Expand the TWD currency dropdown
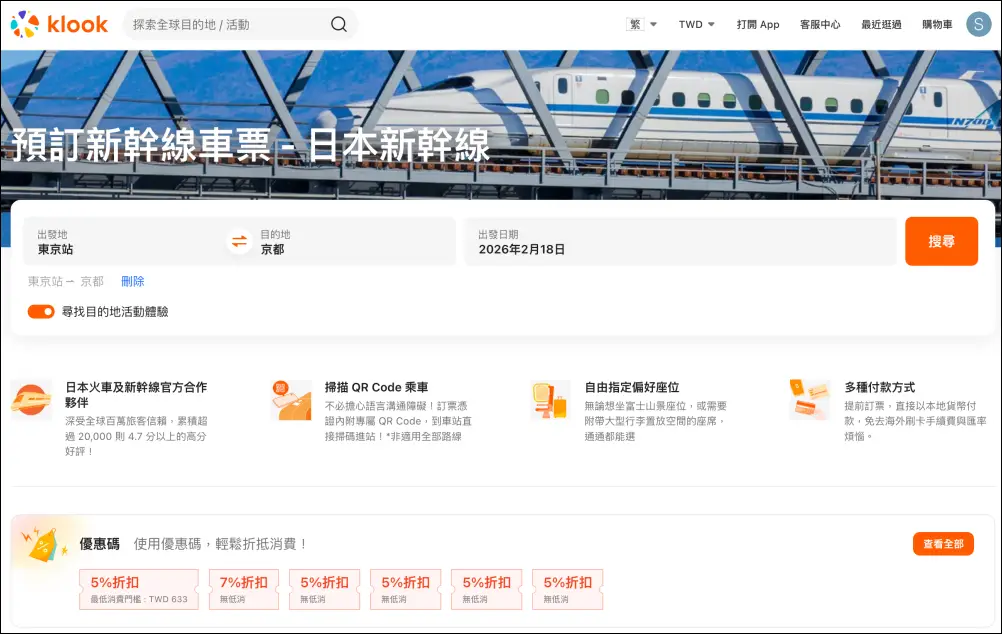The width and height of the screenshot is (1002, 634). pyautogui.click(x=697, y=25)
